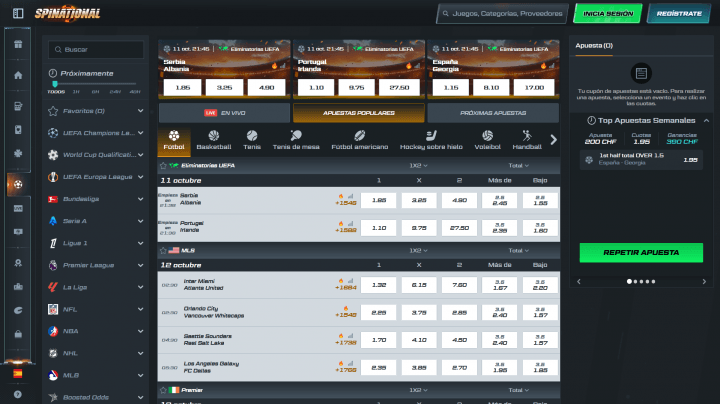Open the En Vivo live tab
The width and height of the screenshot is (720, 404).
224,113
